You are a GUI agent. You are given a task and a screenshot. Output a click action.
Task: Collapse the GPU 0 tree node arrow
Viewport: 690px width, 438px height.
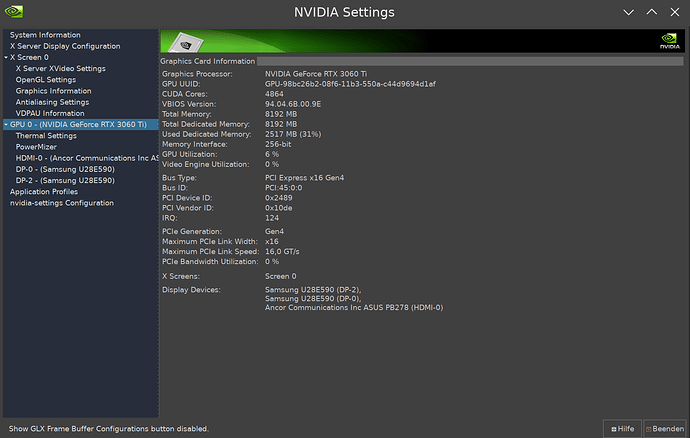tap(6, 125)
